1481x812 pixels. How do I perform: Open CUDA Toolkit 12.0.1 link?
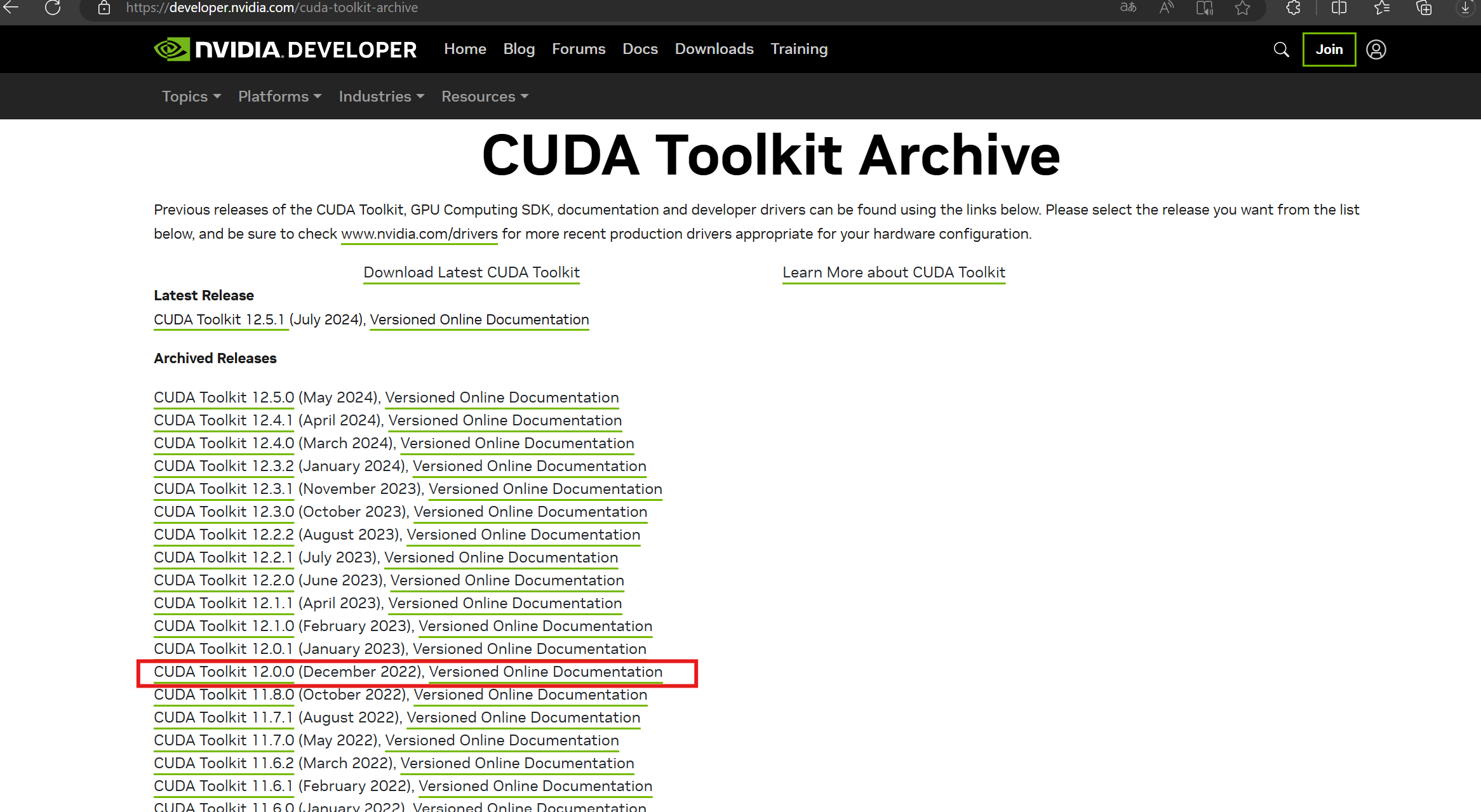[x=224, y=649]
